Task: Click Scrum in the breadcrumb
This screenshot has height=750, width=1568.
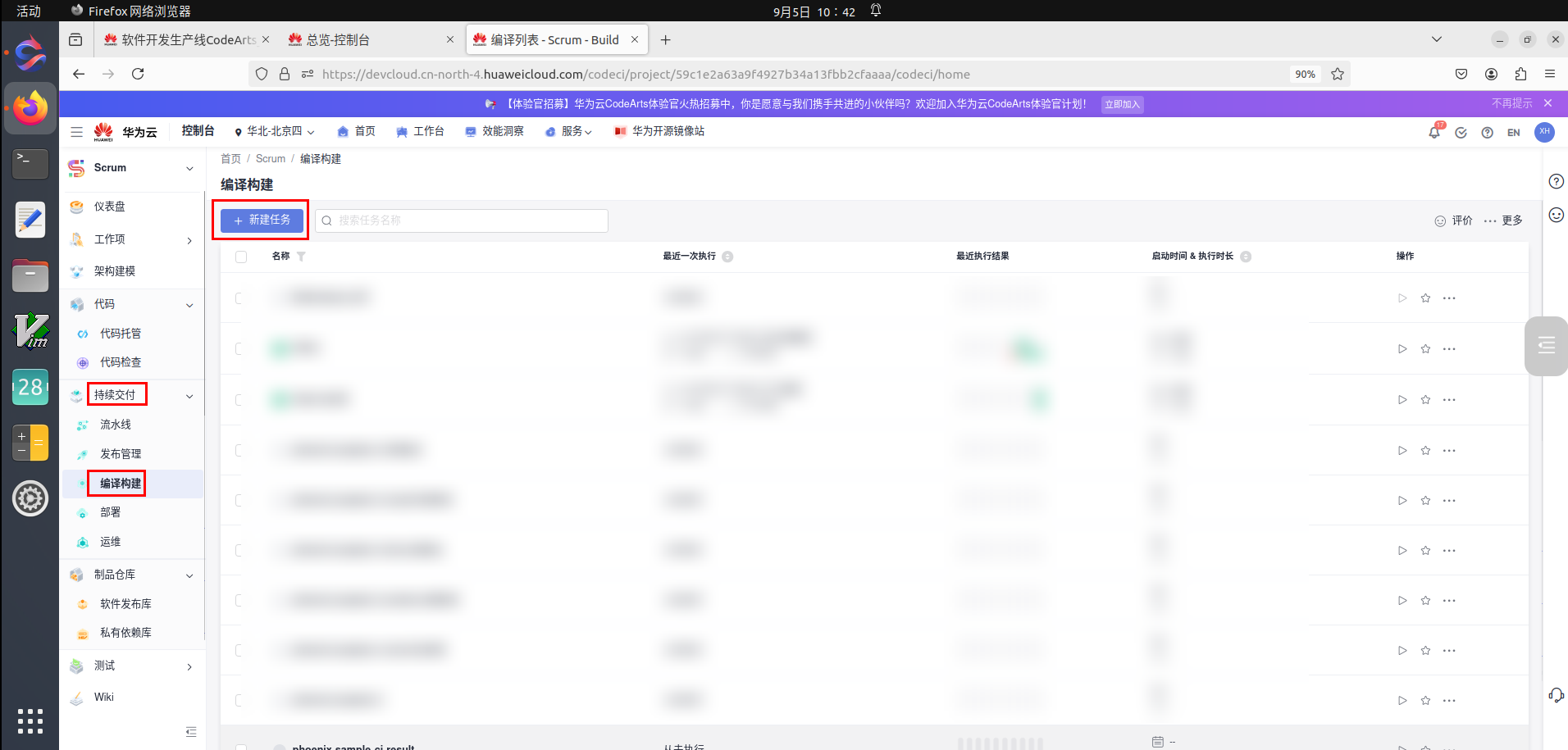Action: (x=271, y=159)
